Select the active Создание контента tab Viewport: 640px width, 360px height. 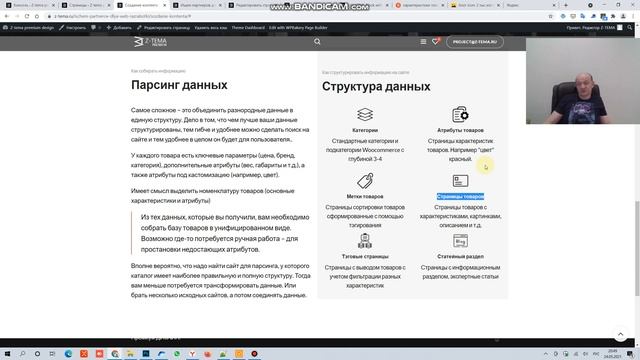[141, 5]
